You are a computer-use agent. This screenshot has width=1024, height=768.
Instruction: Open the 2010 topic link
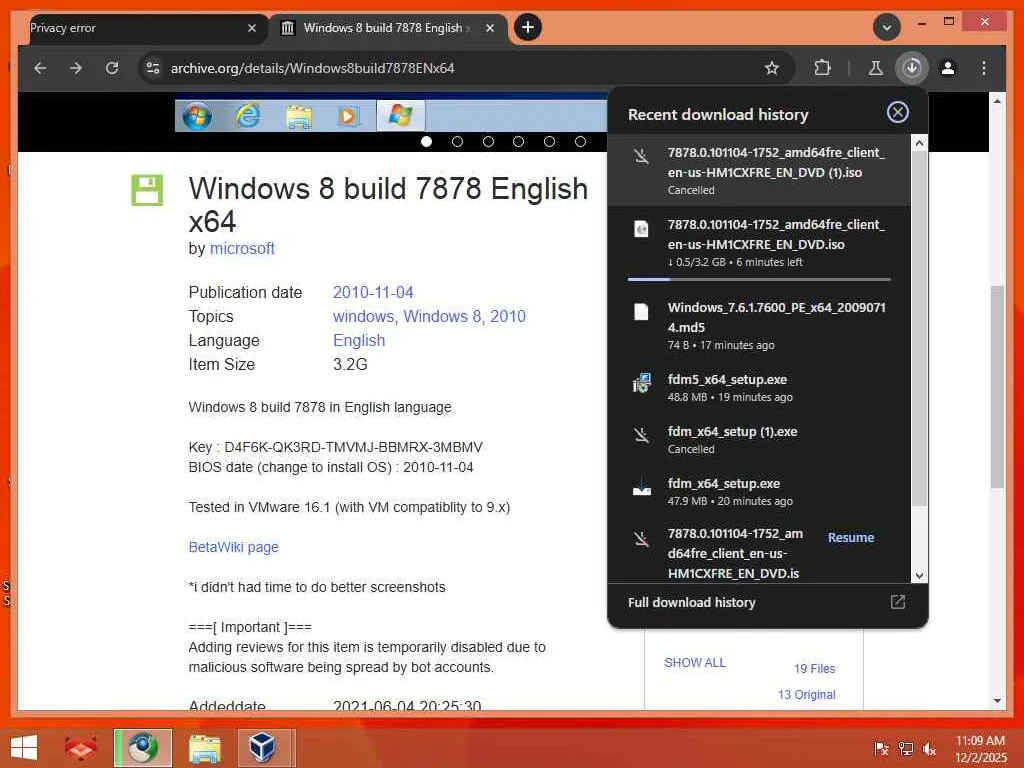[x=508, y=316]
